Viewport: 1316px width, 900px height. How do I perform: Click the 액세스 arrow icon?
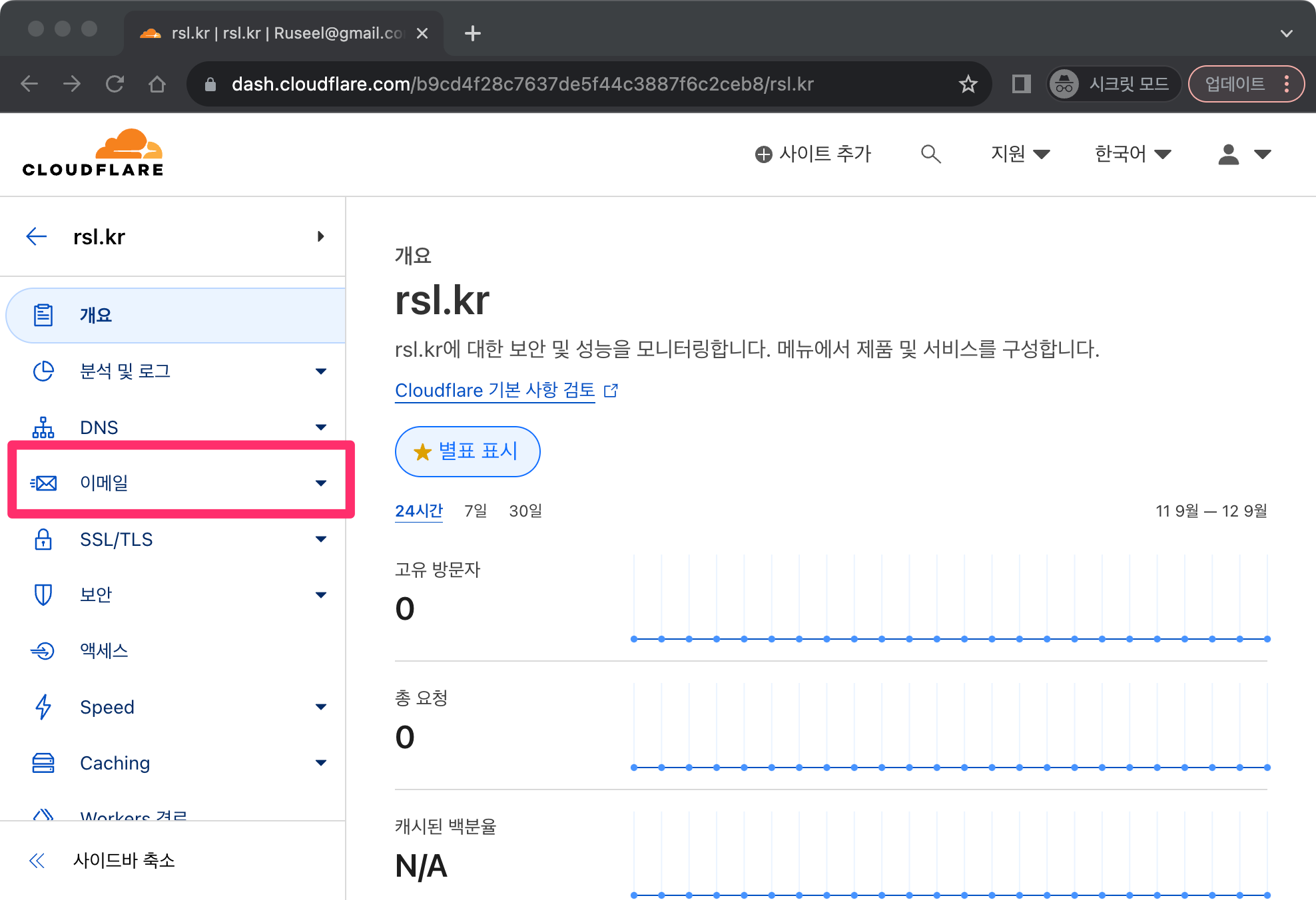tap(43, 650)
